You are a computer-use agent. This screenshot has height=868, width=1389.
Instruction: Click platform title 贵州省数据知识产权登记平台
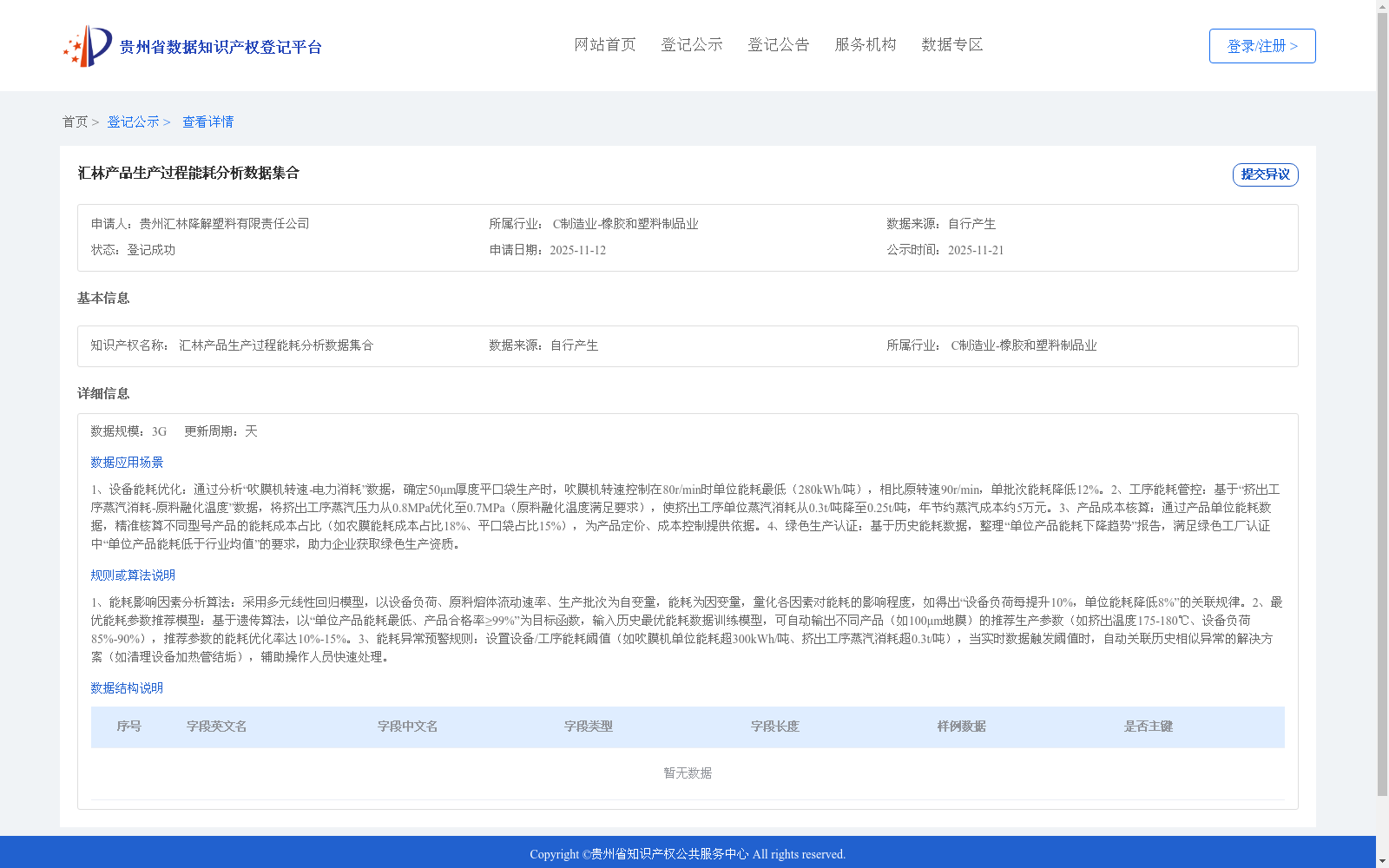click(x=221, y=47)
